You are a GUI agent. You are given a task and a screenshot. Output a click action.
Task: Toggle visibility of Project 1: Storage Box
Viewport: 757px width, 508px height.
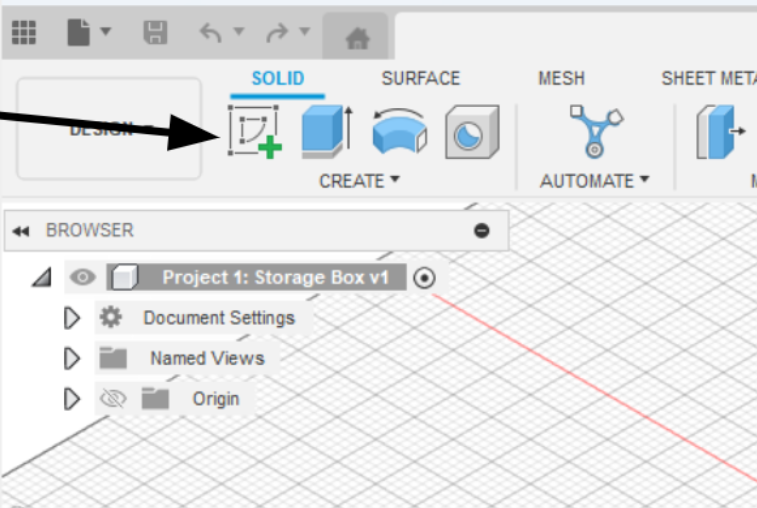(x=85, y=277)
